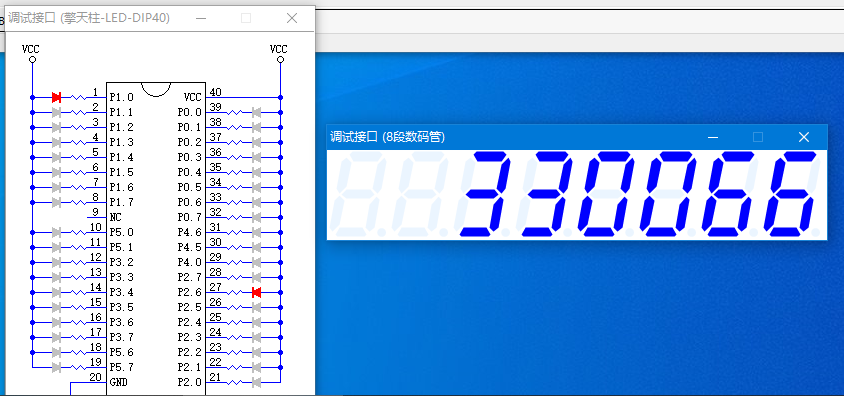Image resolution: width=844 pixels, height=396 pixels.
Task: Click the P2.6 pin label on the chip
Action: coord(189,293)
